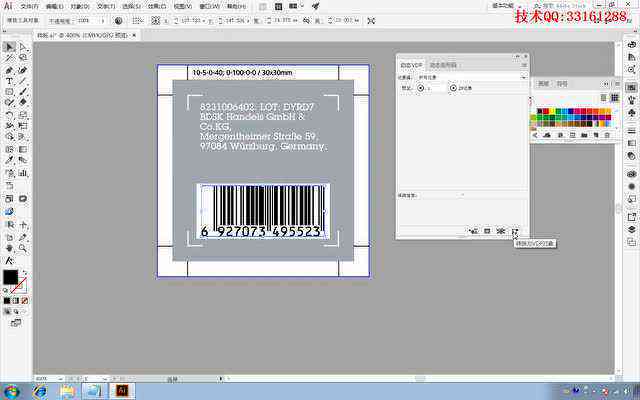
Task: Click leftmost icon at VDP panel bottom
Action: (x=473, y=231)
